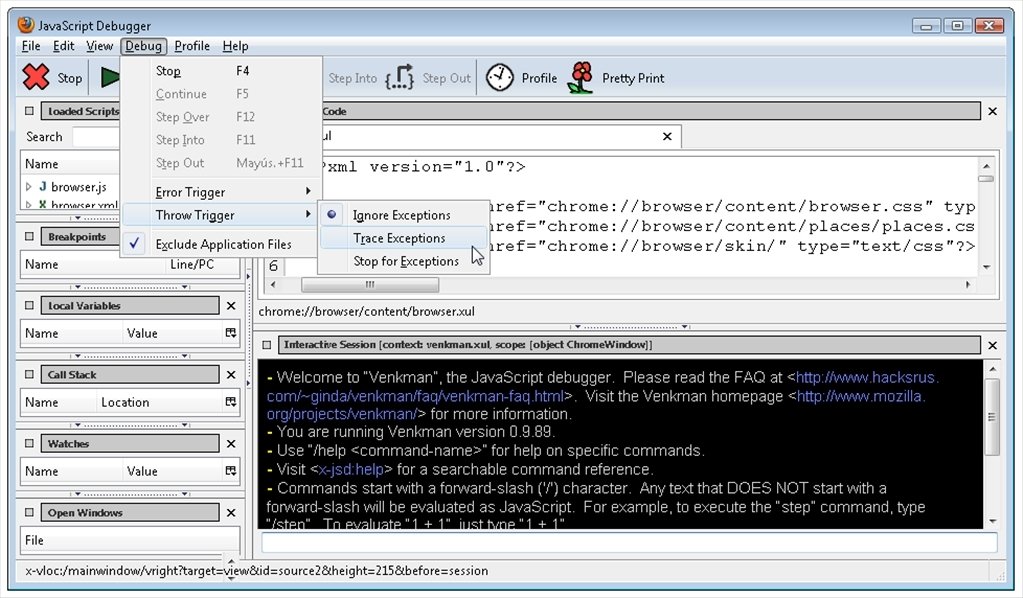The width and height of the screenshot is (1023, 598).
Task: Click the Pretty Print flower icon
Action: (581, 78)
